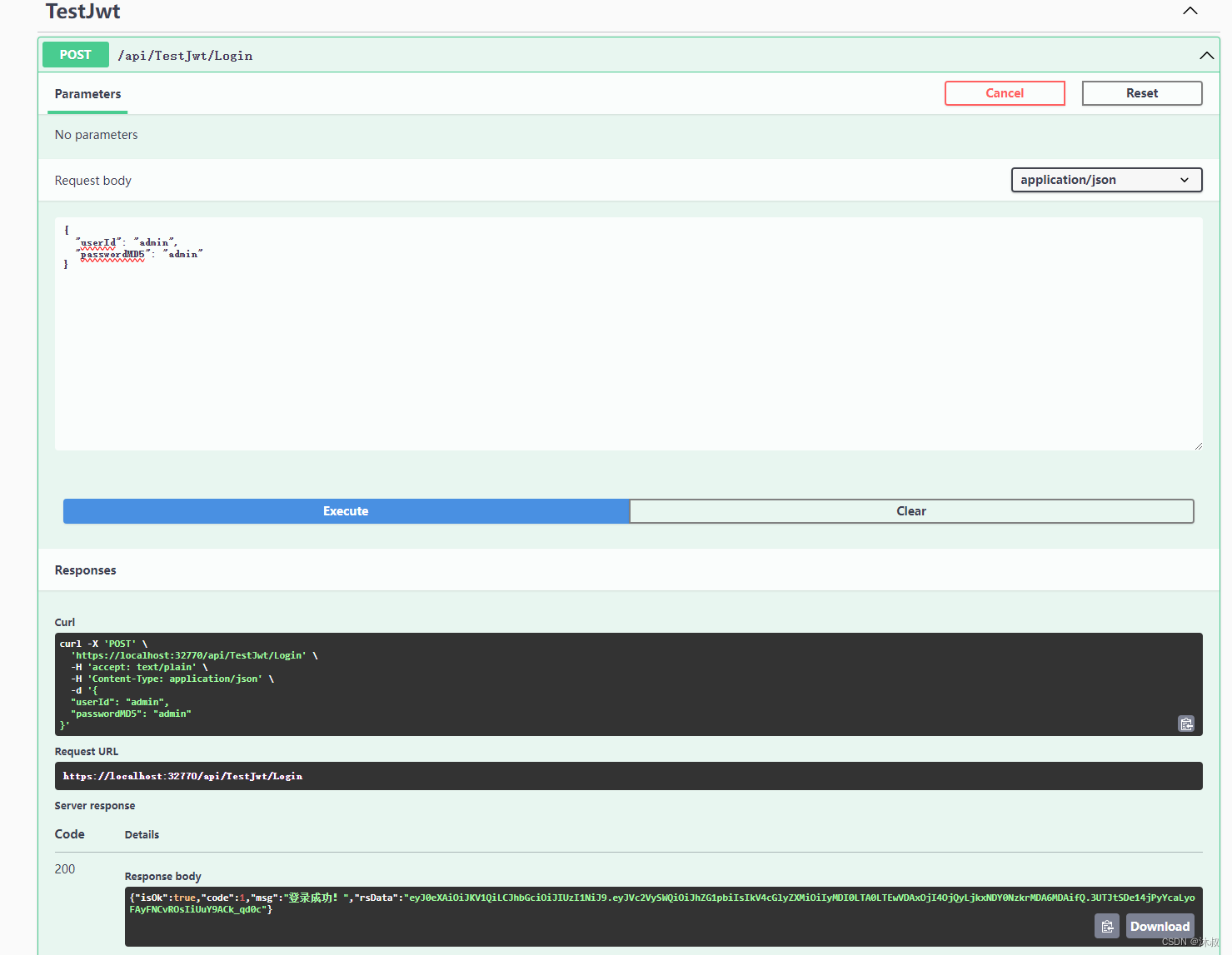Execute the Login request
The width and height of the screenshot is (1232, 955).
346,511
